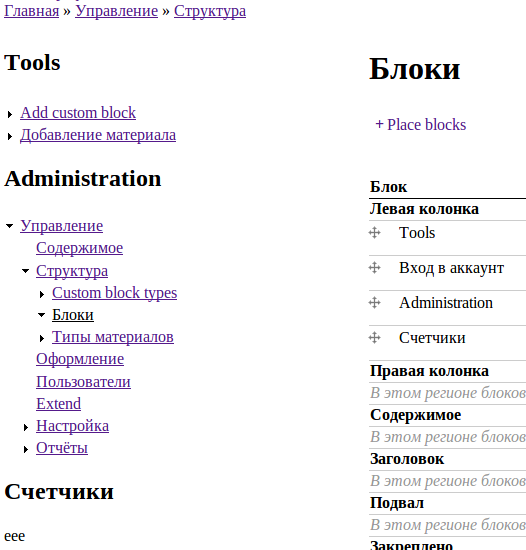Click the drag handle beside Вход в аккаунт

pos(375,268)
